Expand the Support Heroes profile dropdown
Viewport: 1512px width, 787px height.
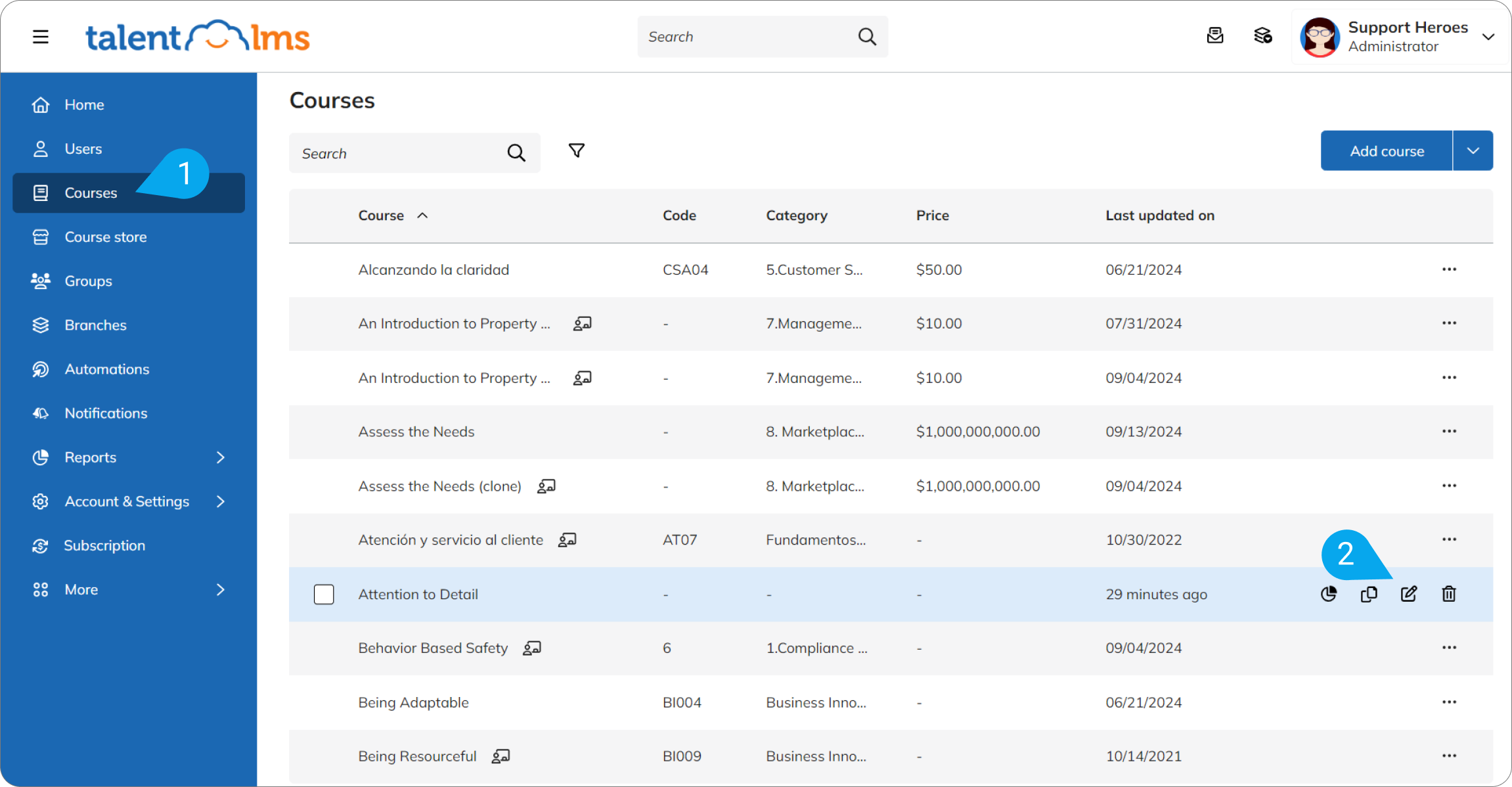[1488, 37]
